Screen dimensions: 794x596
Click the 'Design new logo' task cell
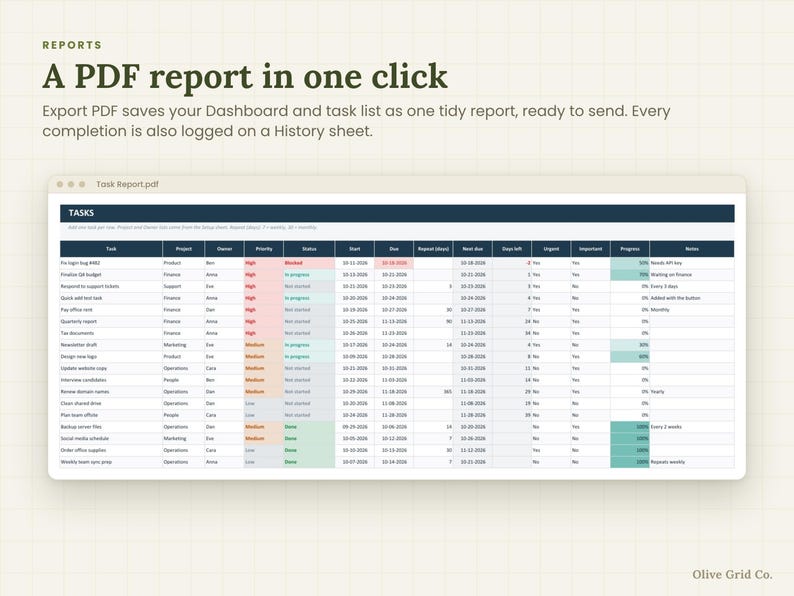pos(111,356)
